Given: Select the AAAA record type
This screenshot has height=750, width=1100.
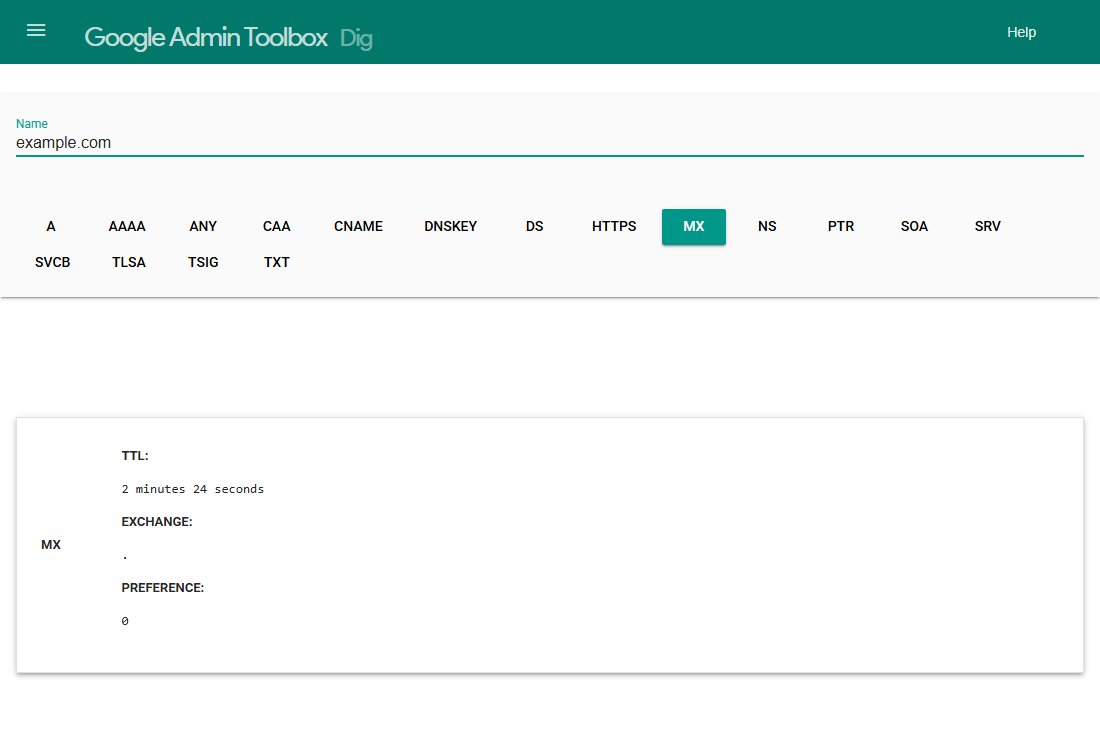Looking at the screenshot, I should [127, 227].
